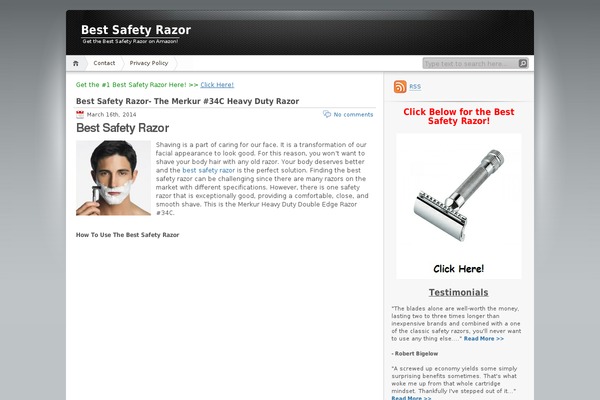Screen dimensions: 600x400
Task: Click the safety razor product image
Action: pyautogui.click(x=458, y=195)
